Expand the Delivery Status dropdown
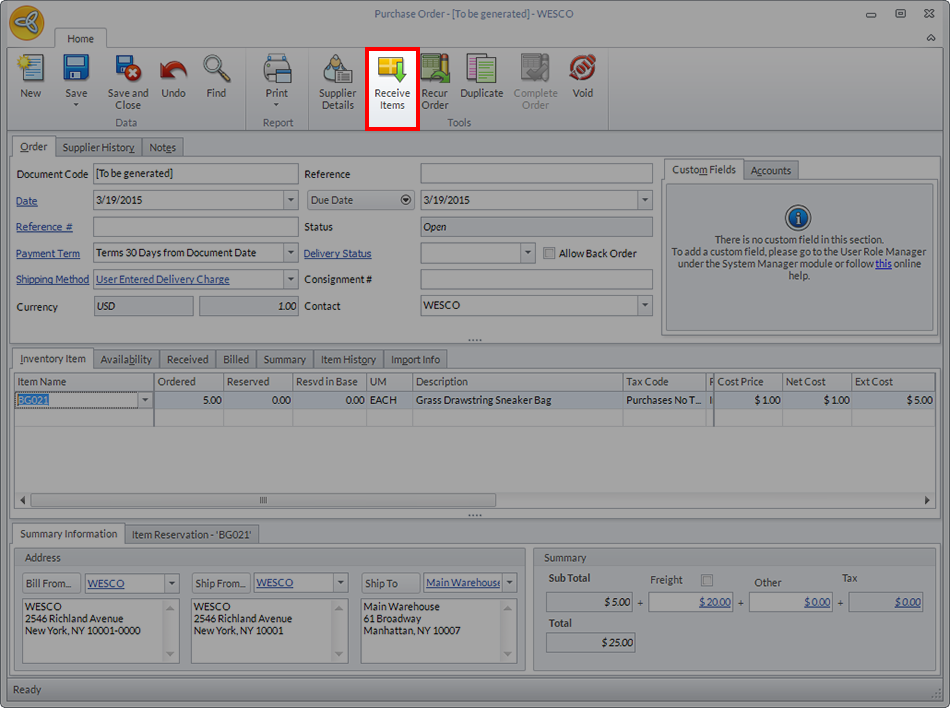The height and width of the screenshot is (708, 950). tap(527, 253)
